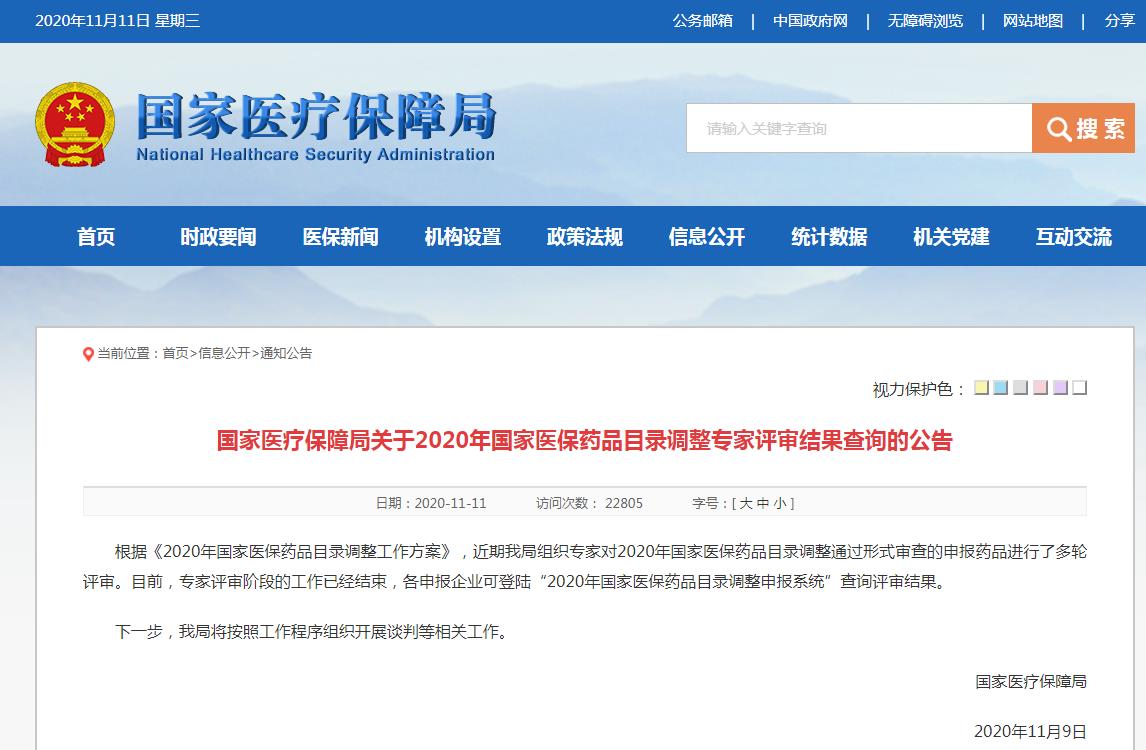
Task: Click the red location pin icon
Action: (x=88, y=354)
